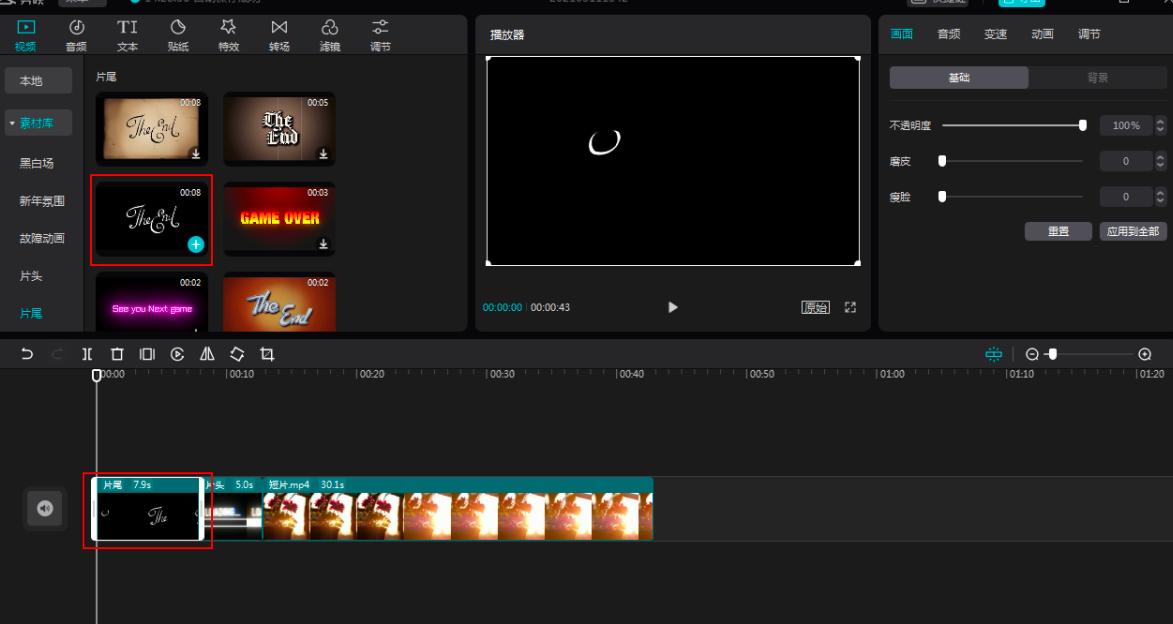The image size is (1173, 624).
Task: Switch to the 变速 speed tab
Action: (x=995, y=34)
